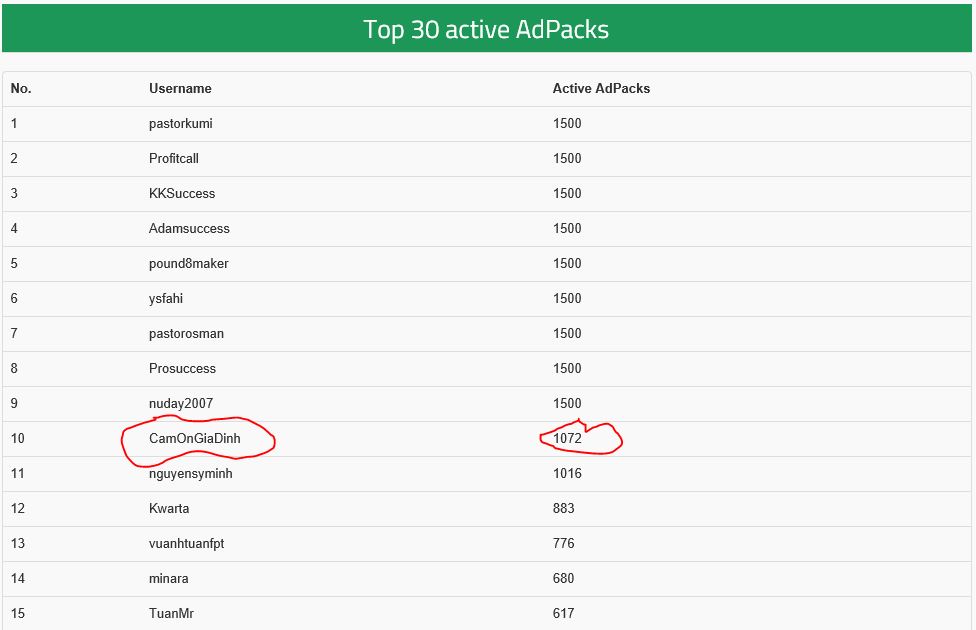This screenshot has height=630, width=976.
Task: Click the nguyensyminh username
Action: pos(191,474)
